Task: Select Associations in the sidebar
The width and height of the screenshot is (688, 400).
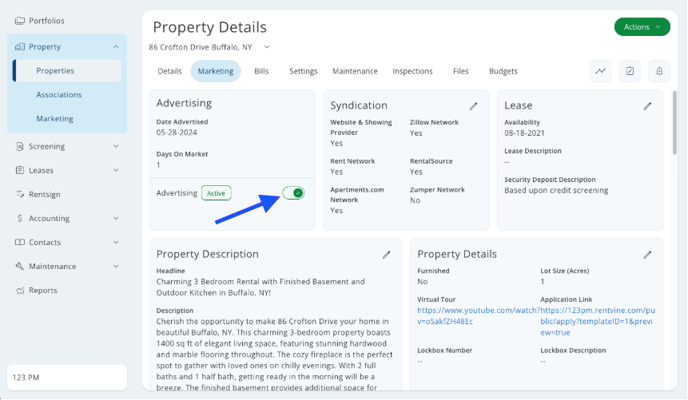Action: 59,95
